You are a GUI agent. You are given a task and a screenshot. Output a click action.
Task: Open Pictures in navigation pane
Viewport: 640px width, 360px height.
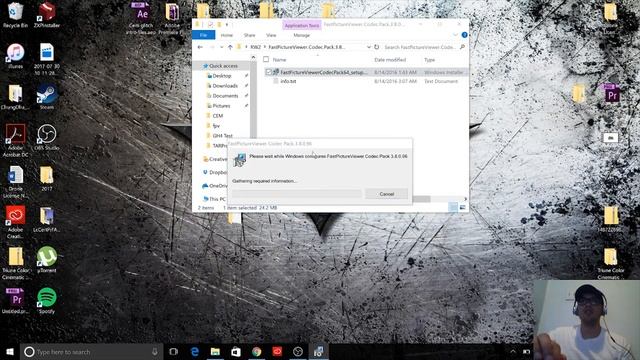tap(221, 106)
